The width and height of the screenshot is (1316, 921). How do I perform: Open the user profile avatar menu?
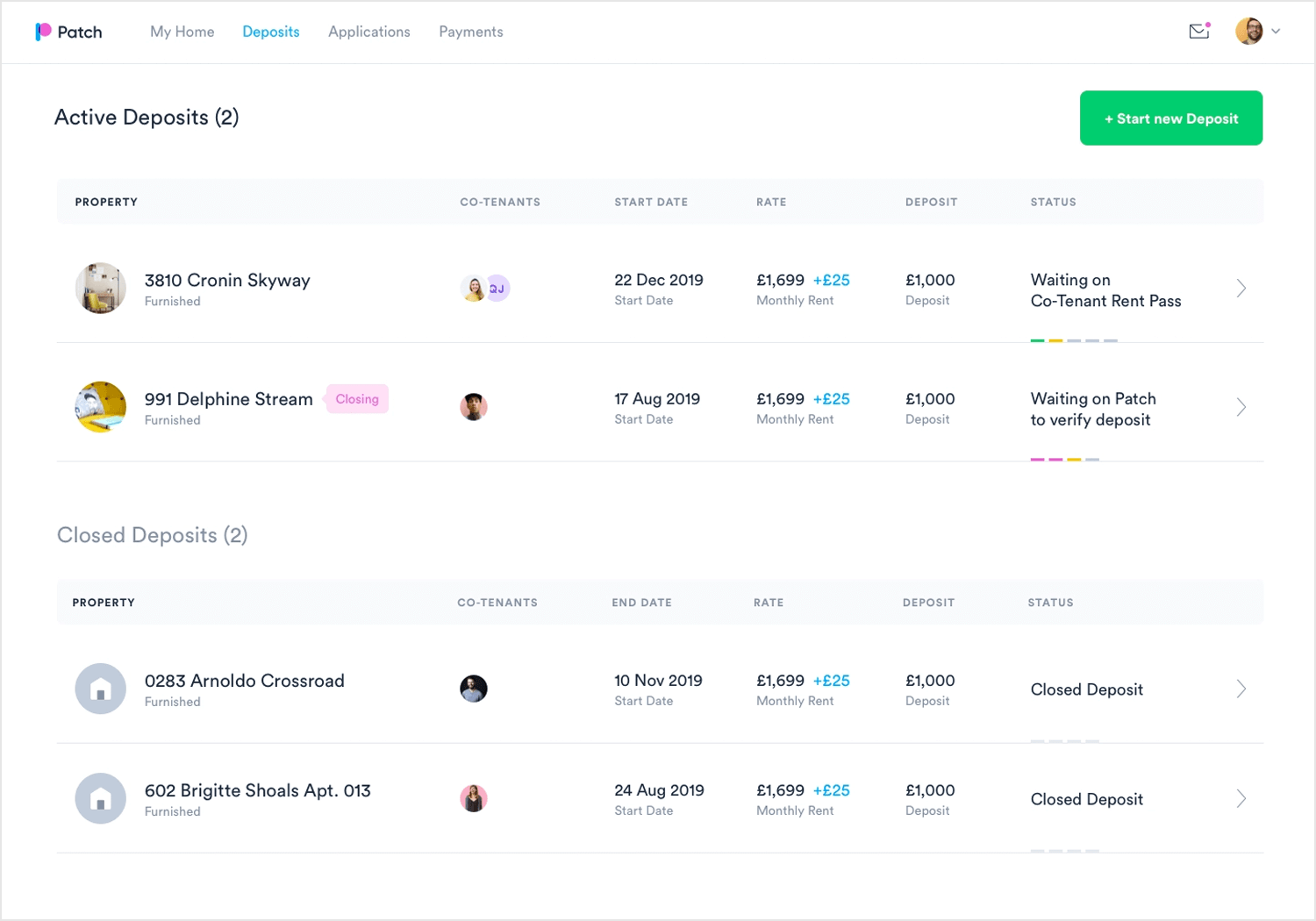pos(1249,32)
